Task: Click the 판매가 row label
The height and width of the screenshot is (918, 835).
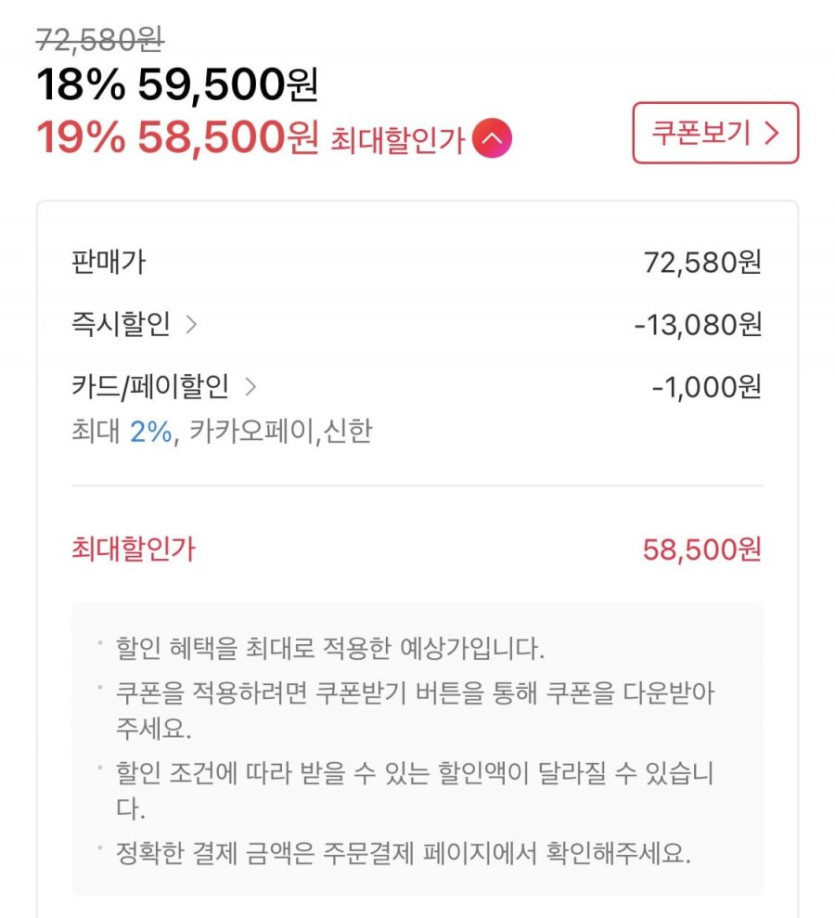Action: coord(109,263)
